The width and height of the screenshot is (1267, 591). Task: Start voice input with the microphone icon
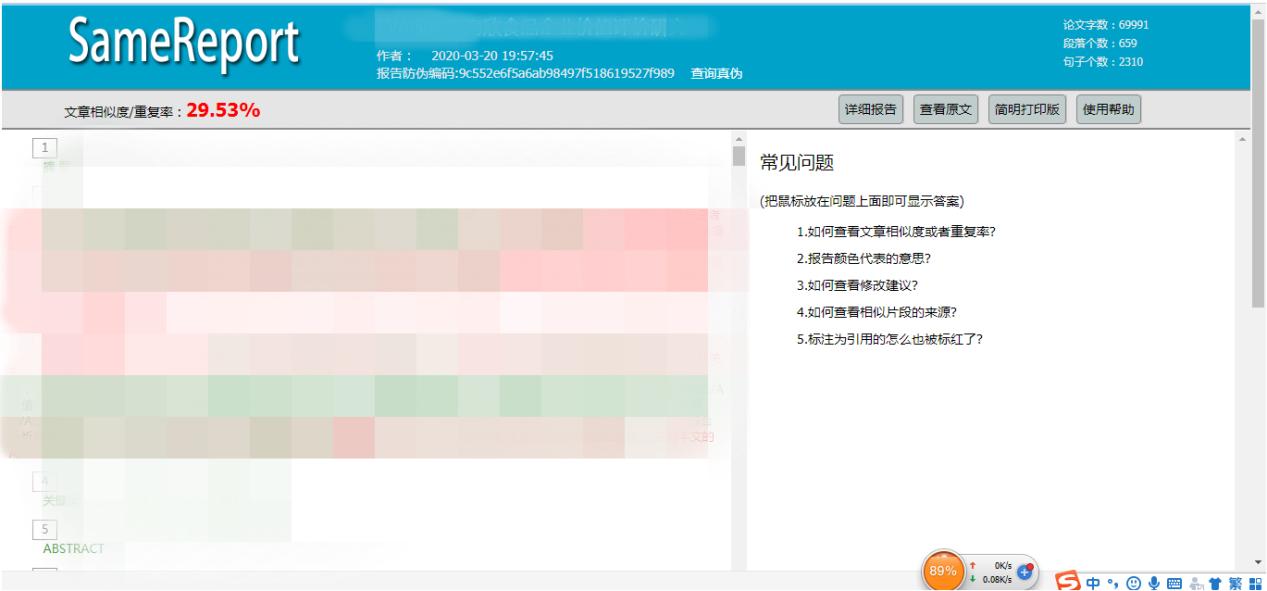[1155, 581]
